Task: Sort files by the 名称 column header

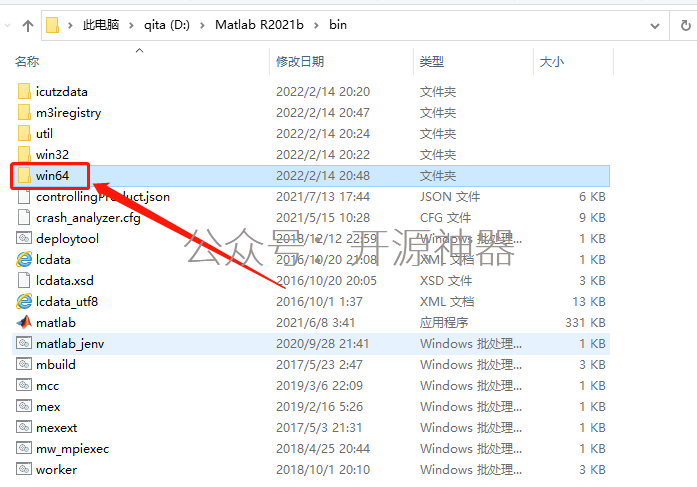Action: point(28,62)
